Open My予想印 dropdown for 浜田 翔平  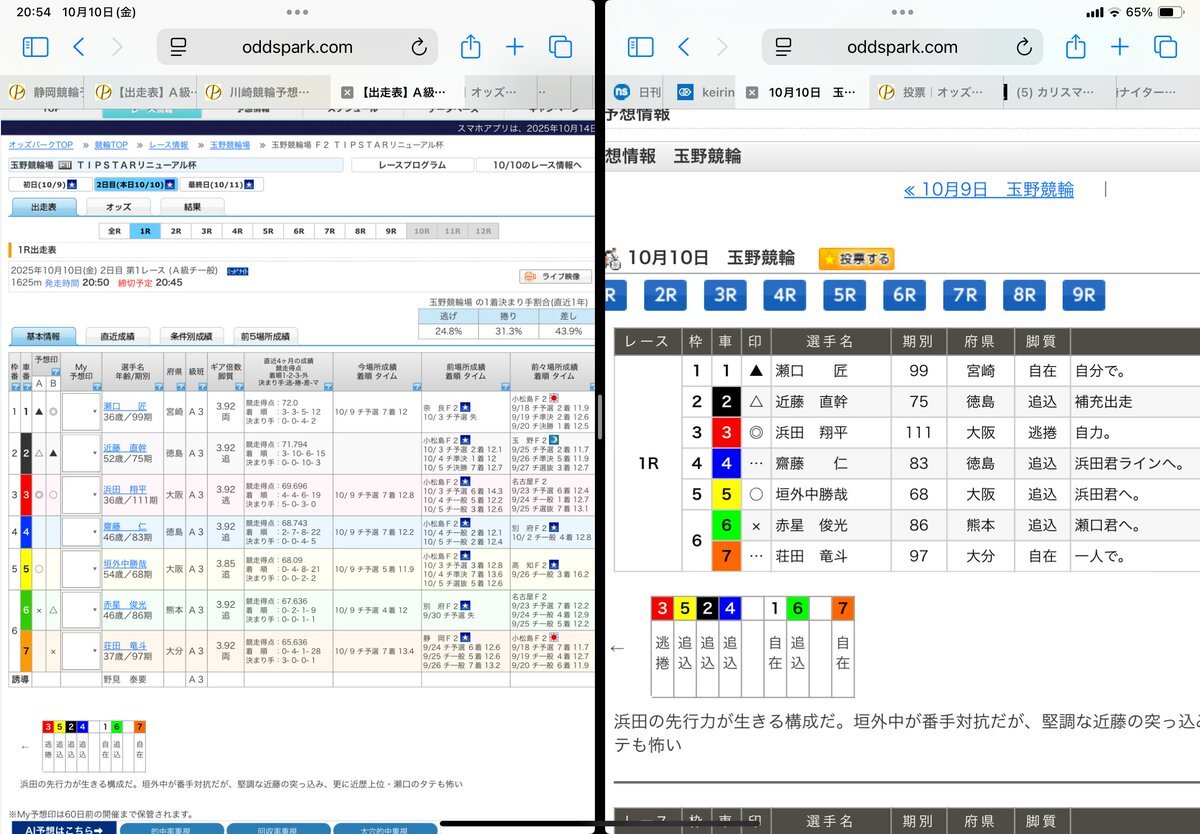[x=80, y=494]
